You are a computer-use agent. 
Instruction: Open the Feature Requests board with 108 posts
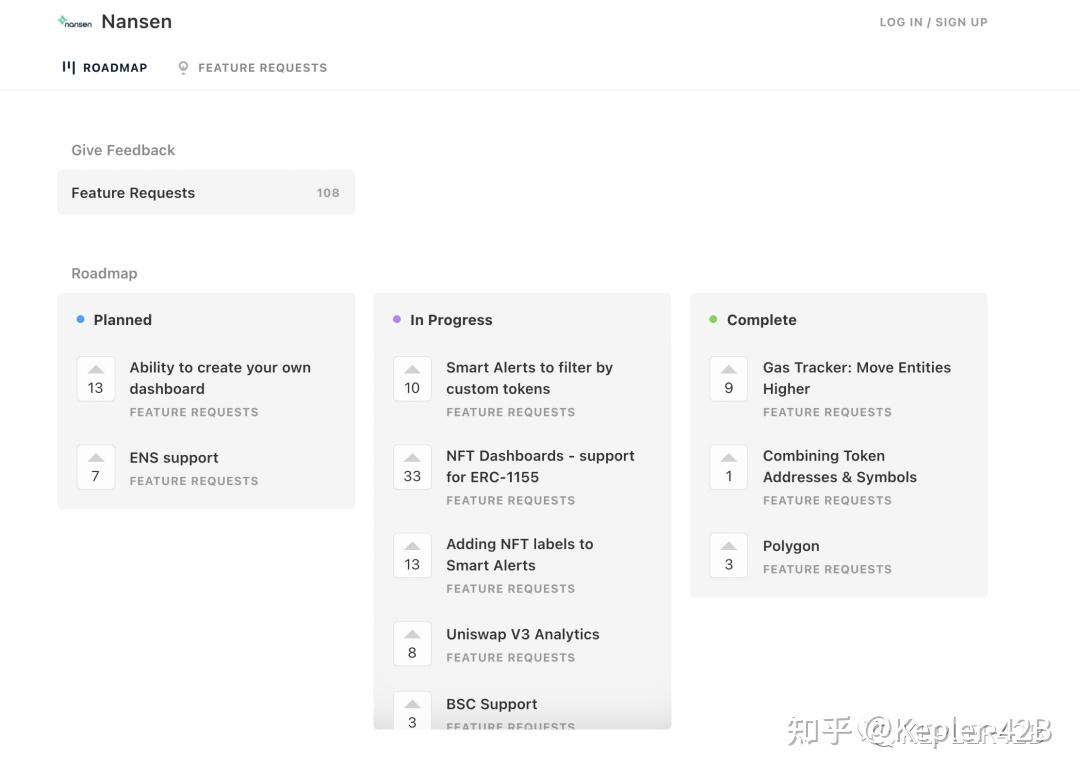[206, 193]
